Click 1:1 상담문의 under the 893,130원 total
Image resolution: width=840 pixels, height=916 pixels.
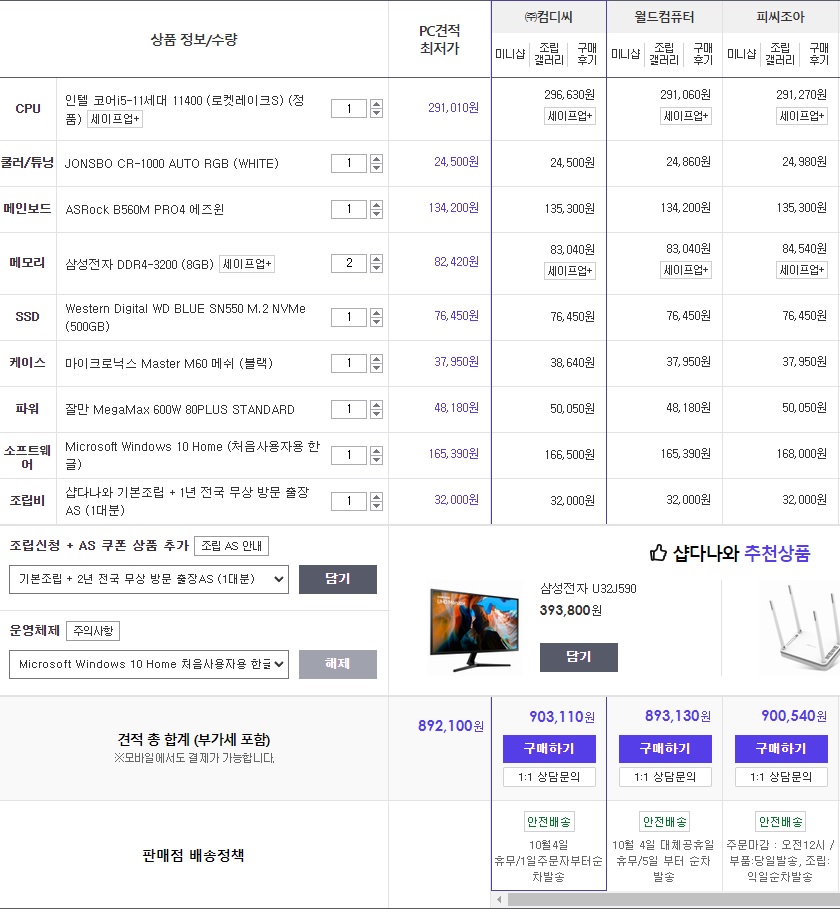(x=665, y=777)
